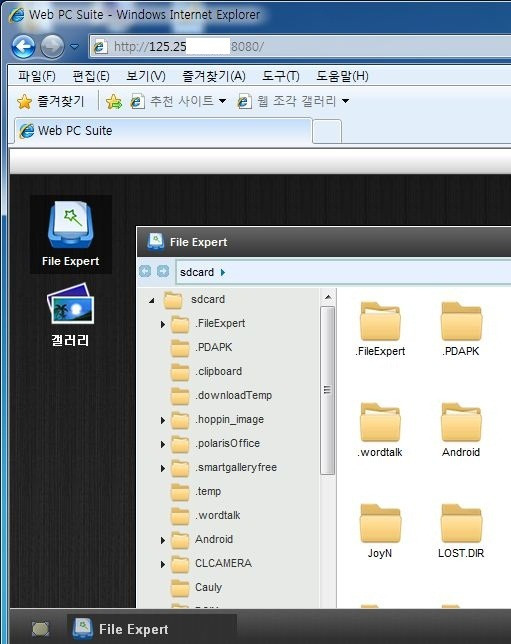Select .polarisOffice in the tree
The height and width of the screenshot is (644, 511).
pyautogui.click(x=227, y=443)
